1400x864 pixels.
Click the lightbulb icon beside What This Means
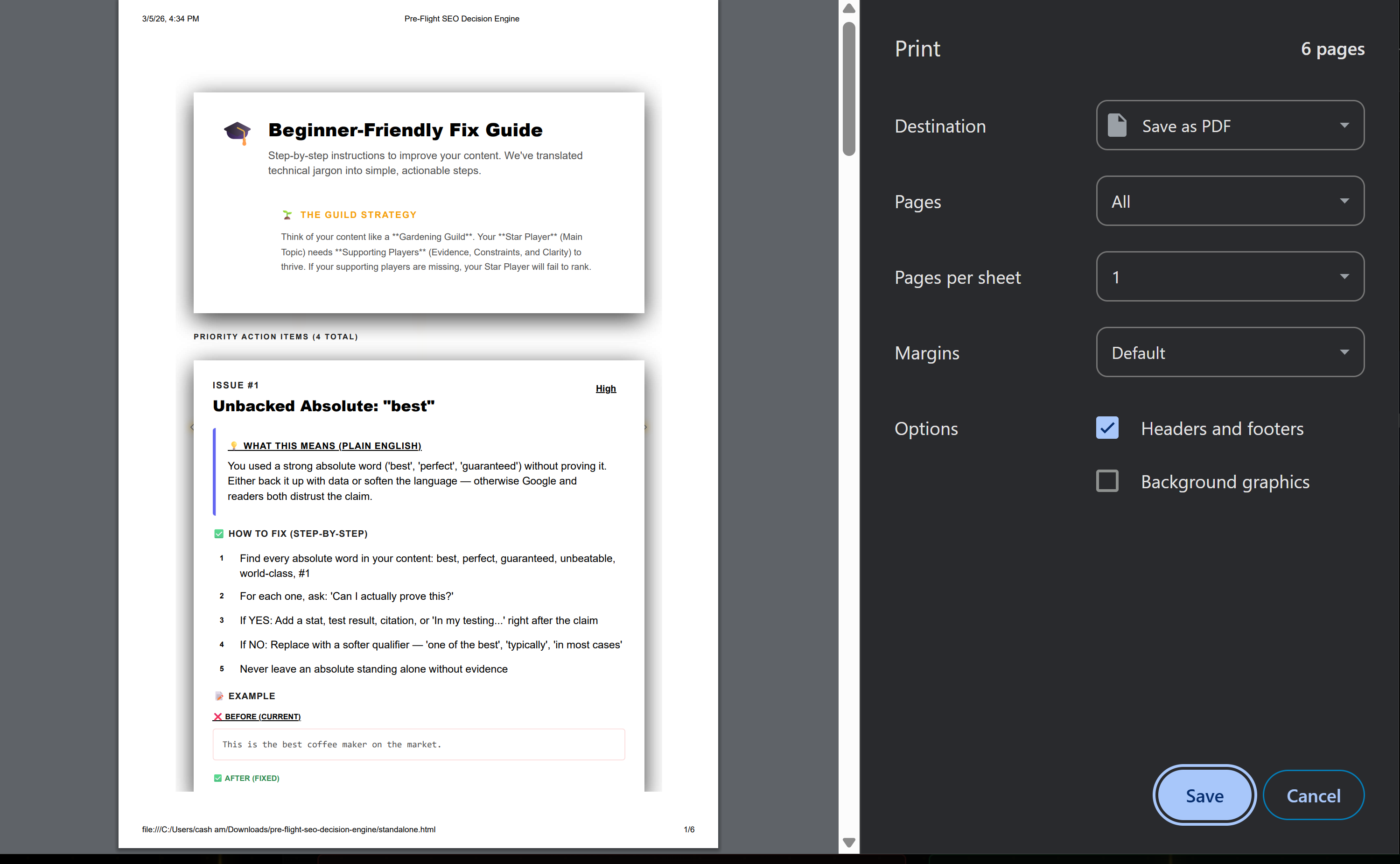tap(234, 446)
